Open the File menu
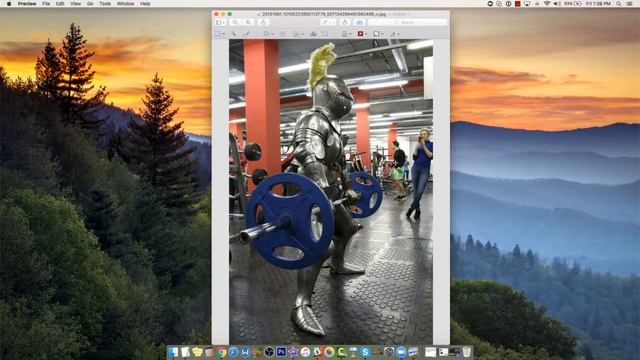The height and width of the screenshot is (360, 640). pyautogui.click(x=46, y=4)
